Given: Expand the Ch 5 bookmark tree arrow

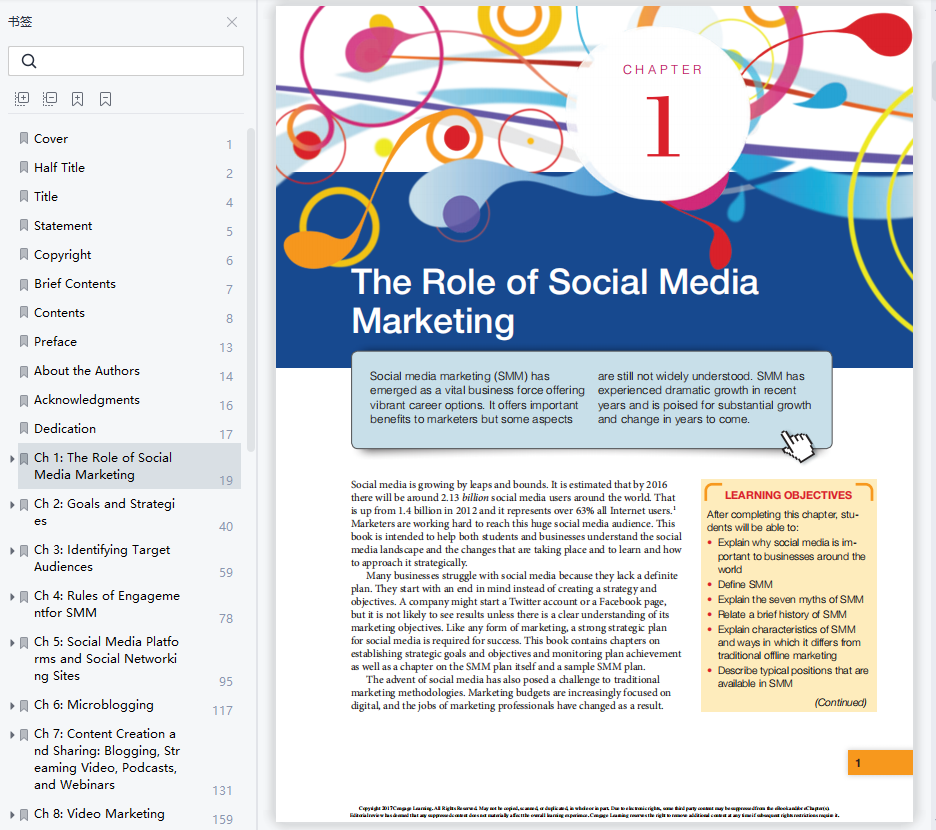Looking at the screenshot, I should click(12, 643).
